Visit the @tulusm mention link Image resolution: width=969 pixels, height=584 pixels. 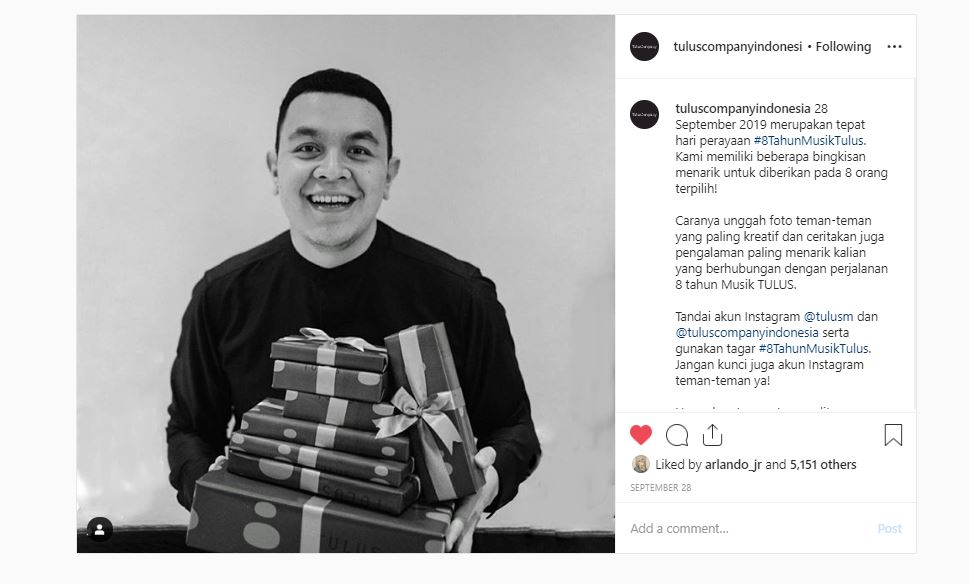tap(828, 316)
